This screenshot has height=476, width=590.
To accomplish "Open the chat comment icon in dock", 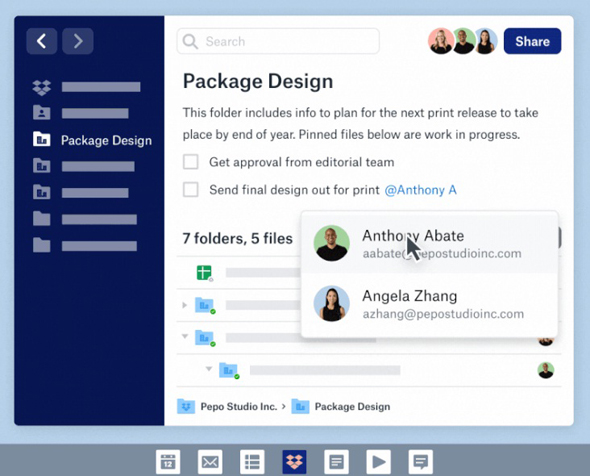I will click(x=421, y=462).
